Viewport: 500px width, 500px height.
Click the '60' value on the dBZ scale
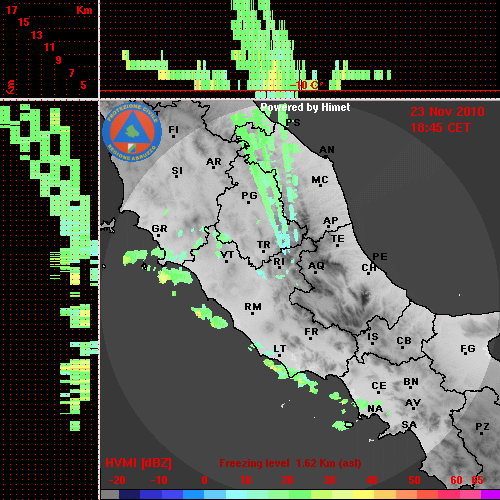(456, 480)
